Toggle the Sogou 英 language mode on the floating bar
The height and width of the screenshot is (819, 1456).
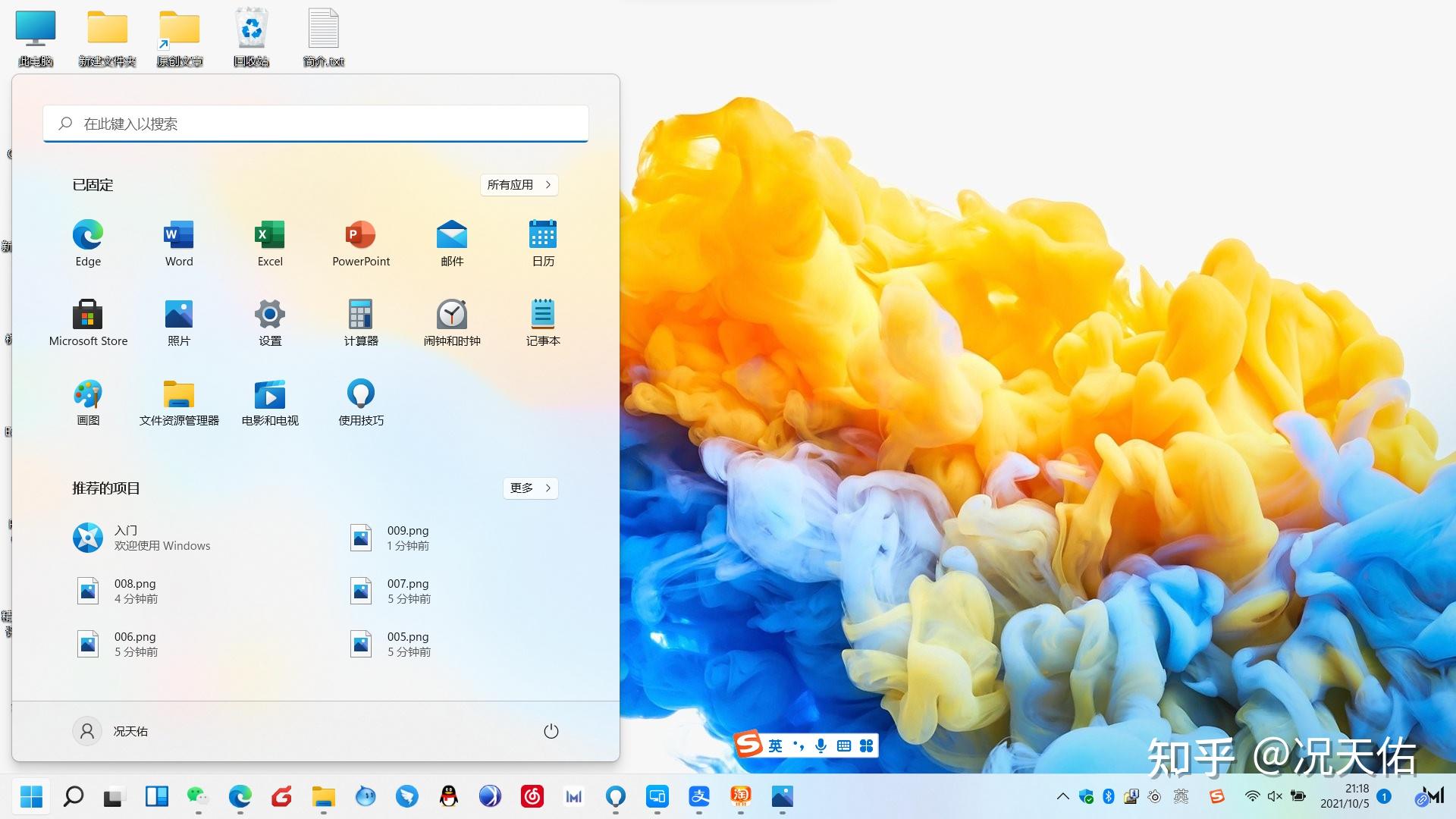(x=775, y=746)
